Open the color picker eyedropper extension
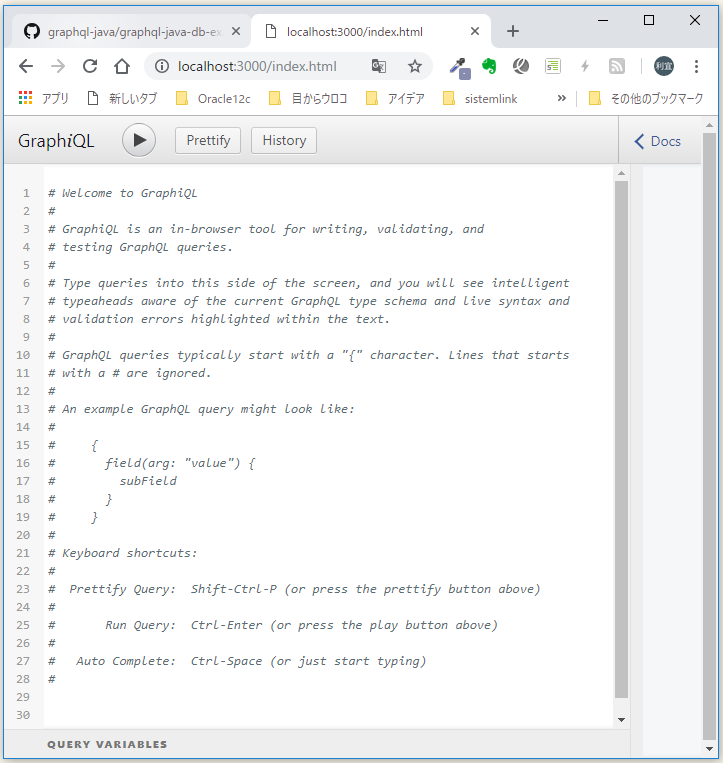Image resolution: width=723 pixels, height=763 pixels. click(459, 67)
